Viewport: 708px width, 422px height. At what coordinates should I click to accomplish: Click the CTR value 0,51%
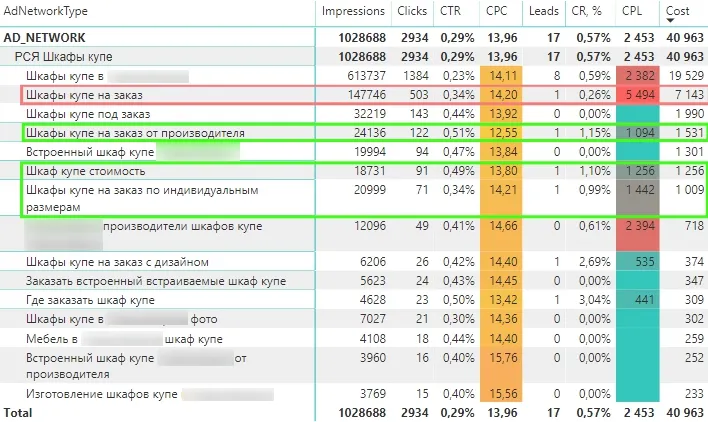(458, 133)
